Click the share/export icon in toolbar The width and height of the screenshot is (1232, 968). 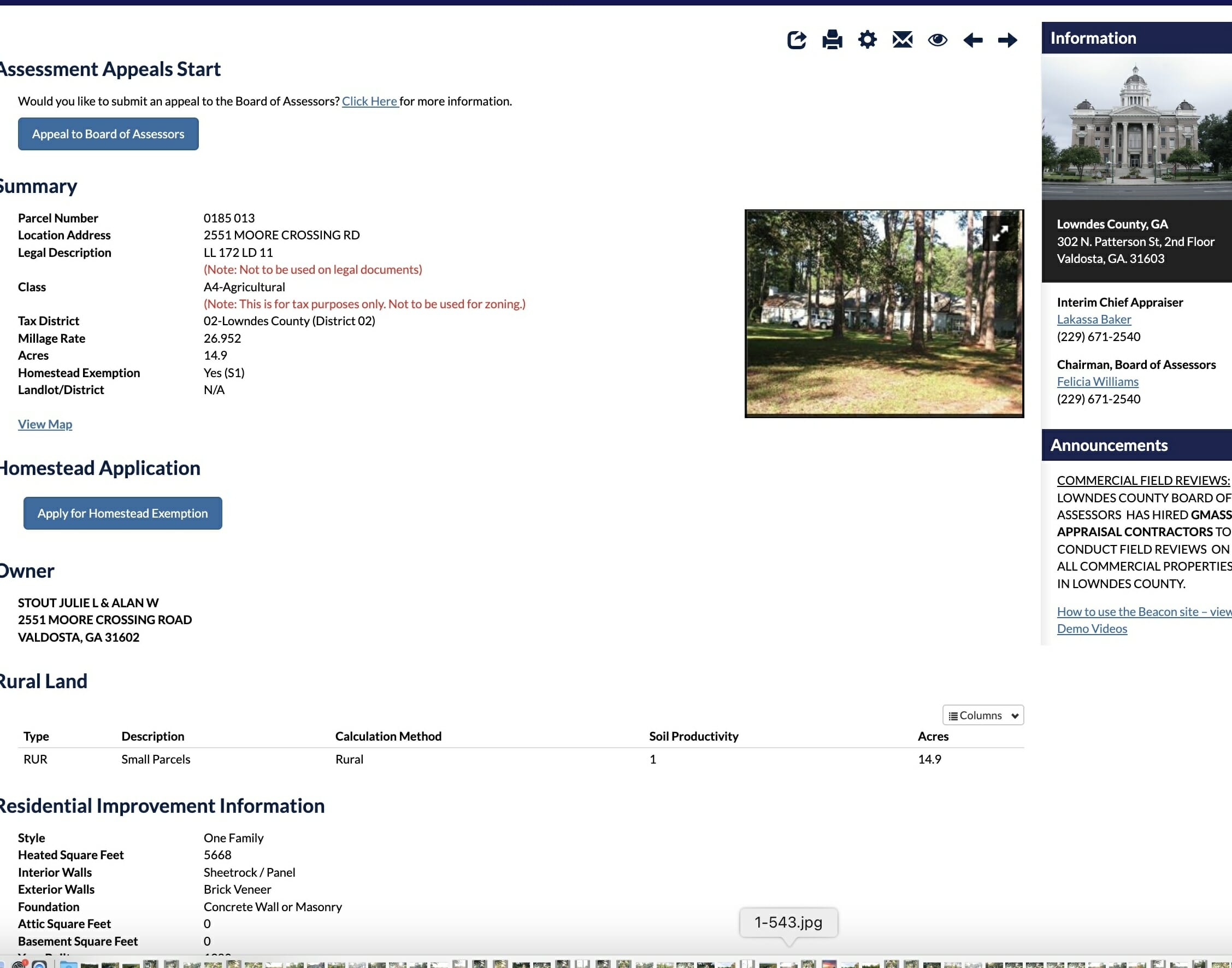(797, 40)
